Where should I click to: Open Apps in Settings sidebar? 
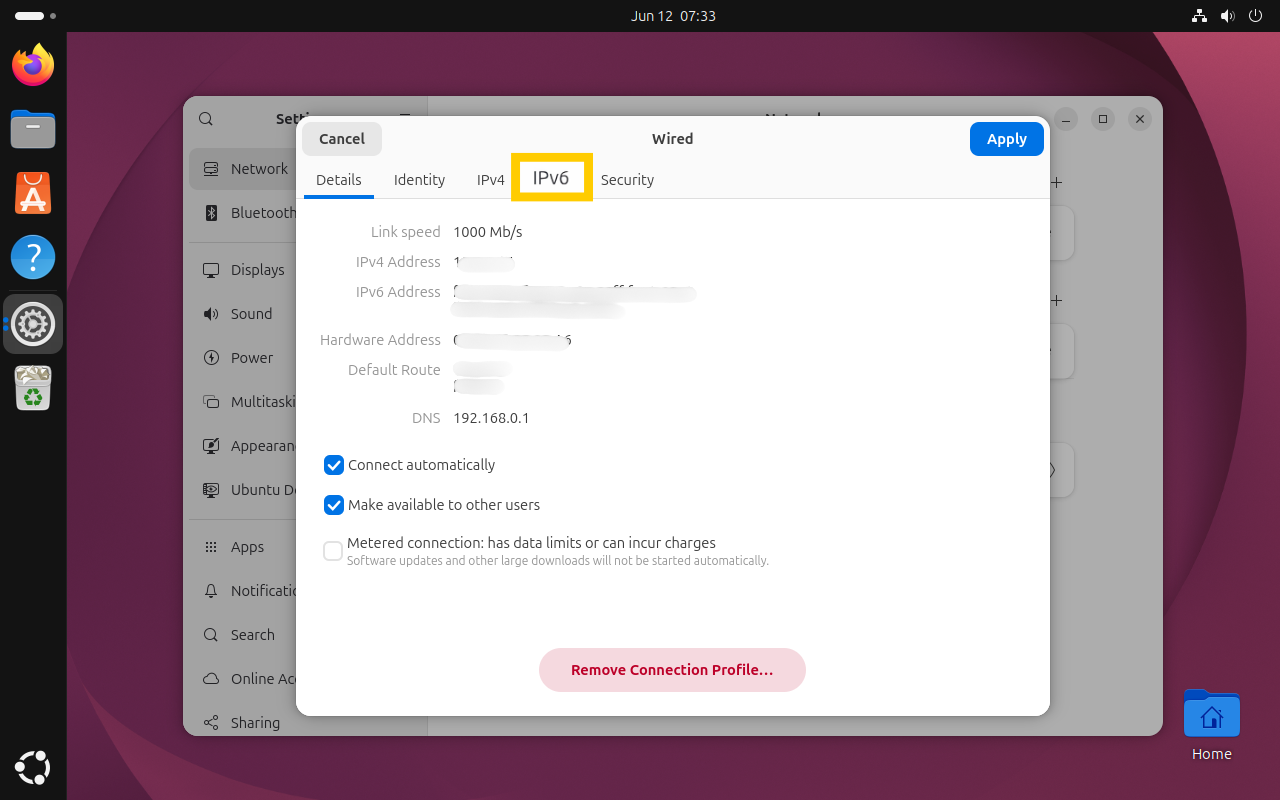point(243,547)
